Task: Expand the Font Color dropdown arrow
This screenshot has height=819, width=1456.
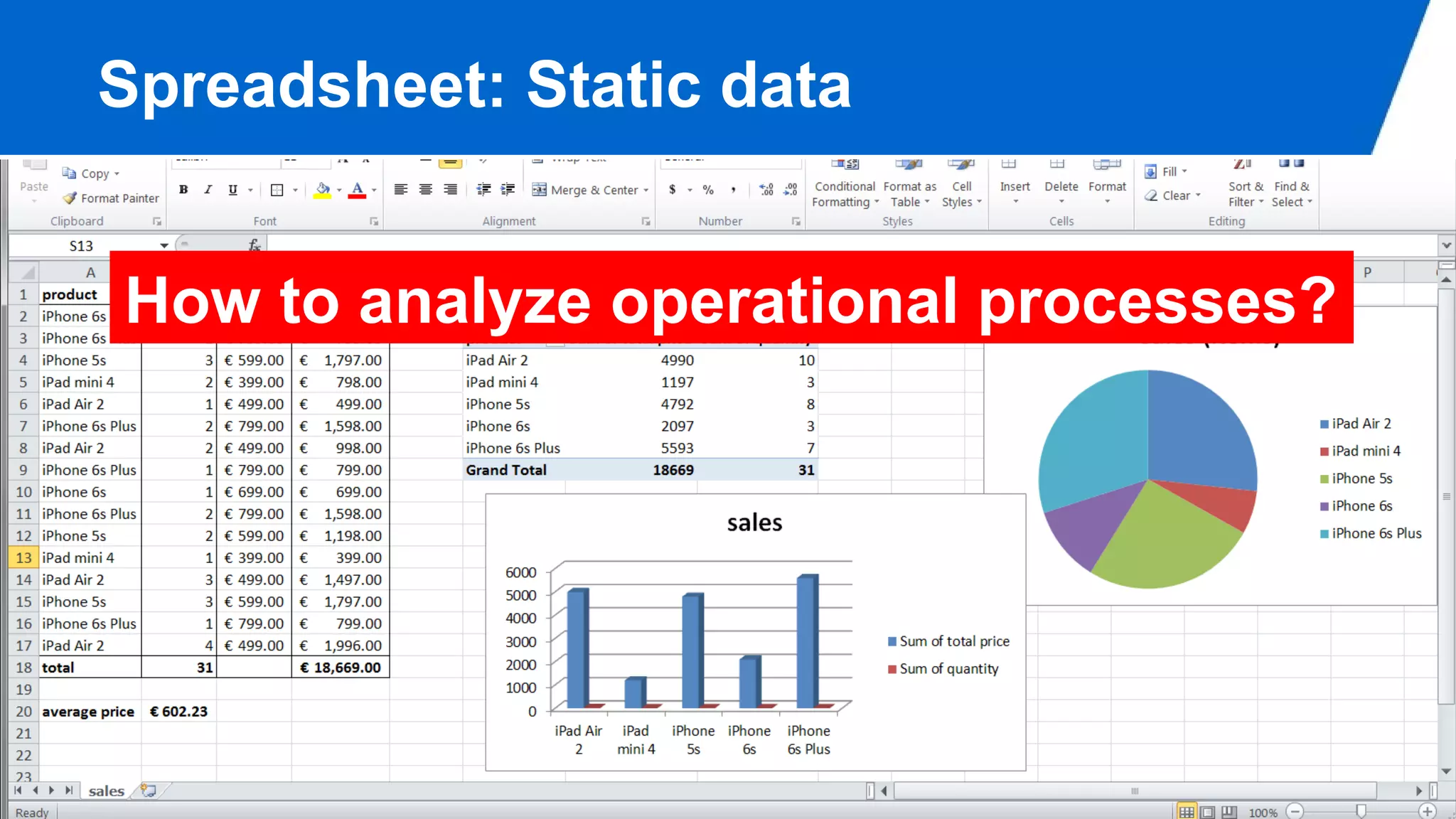Action: point(374,190)
